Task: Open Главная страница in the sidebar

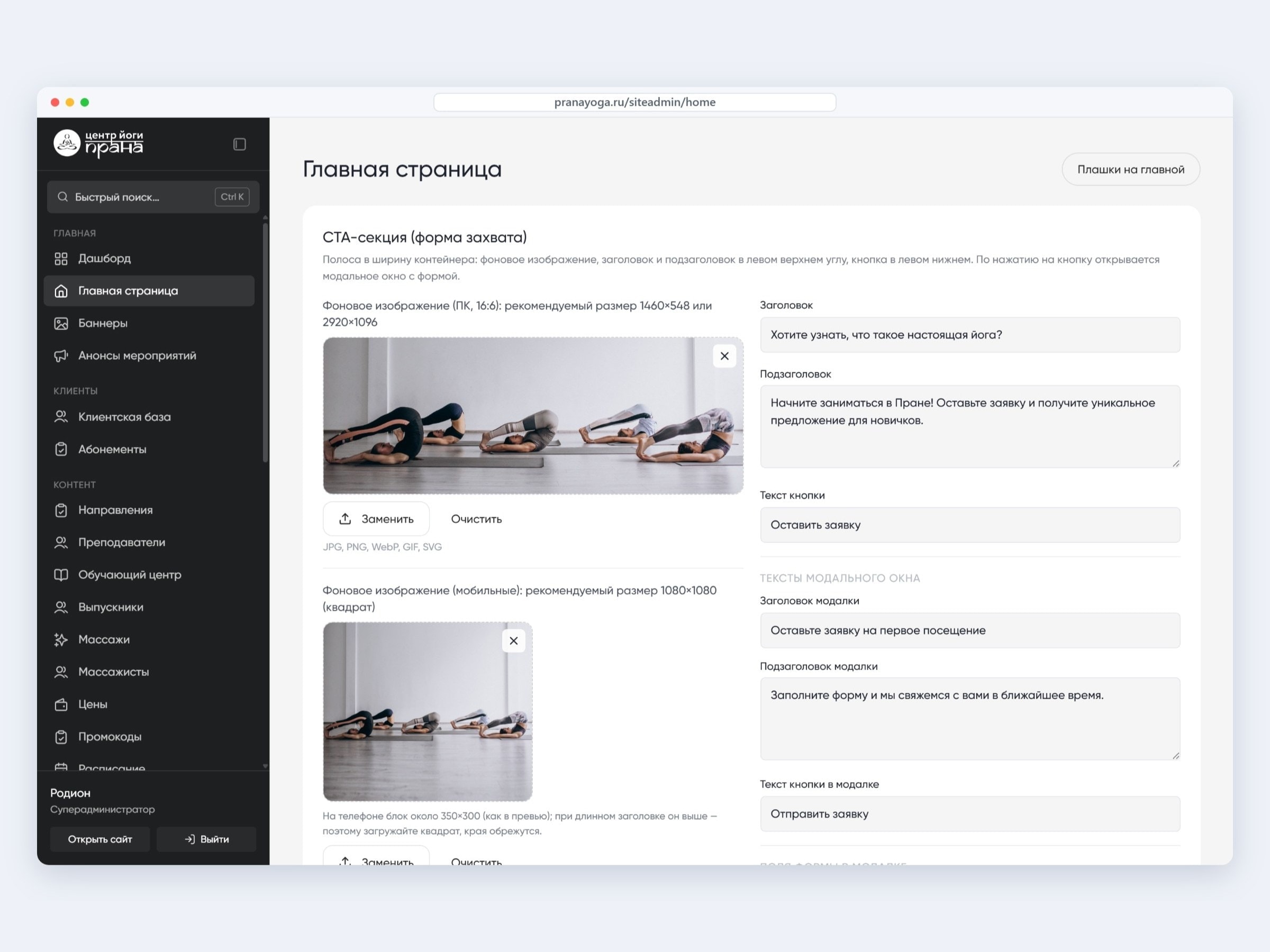Action: [149, 291]
